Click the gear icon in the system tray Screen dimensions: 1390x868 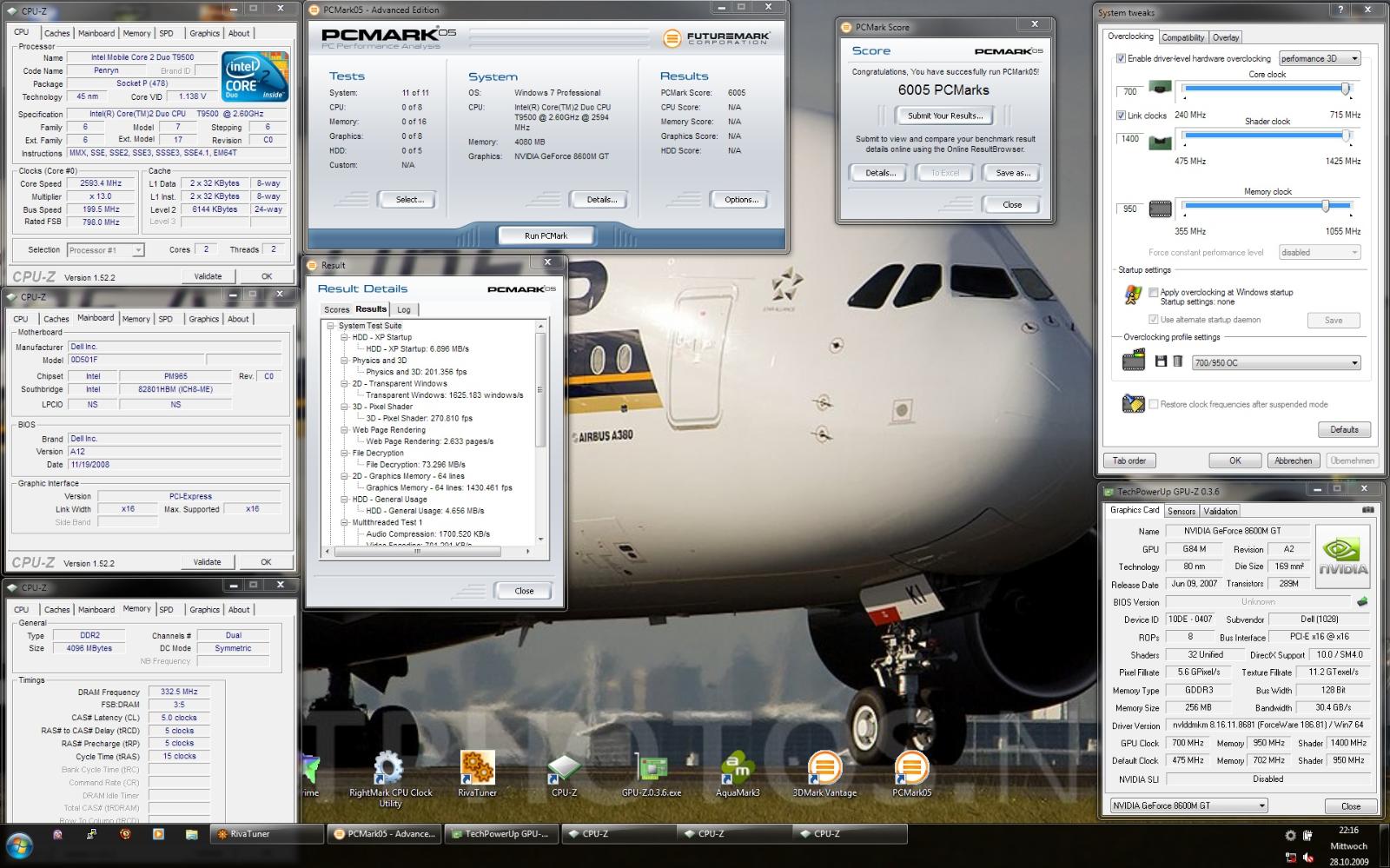point(1290,836)
